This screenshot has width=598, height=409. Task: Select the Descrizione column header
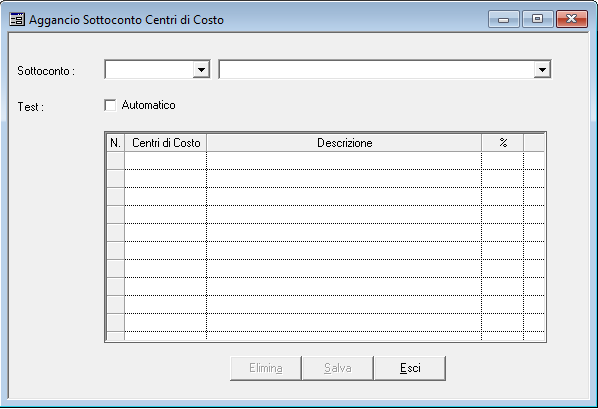[344, 143]
